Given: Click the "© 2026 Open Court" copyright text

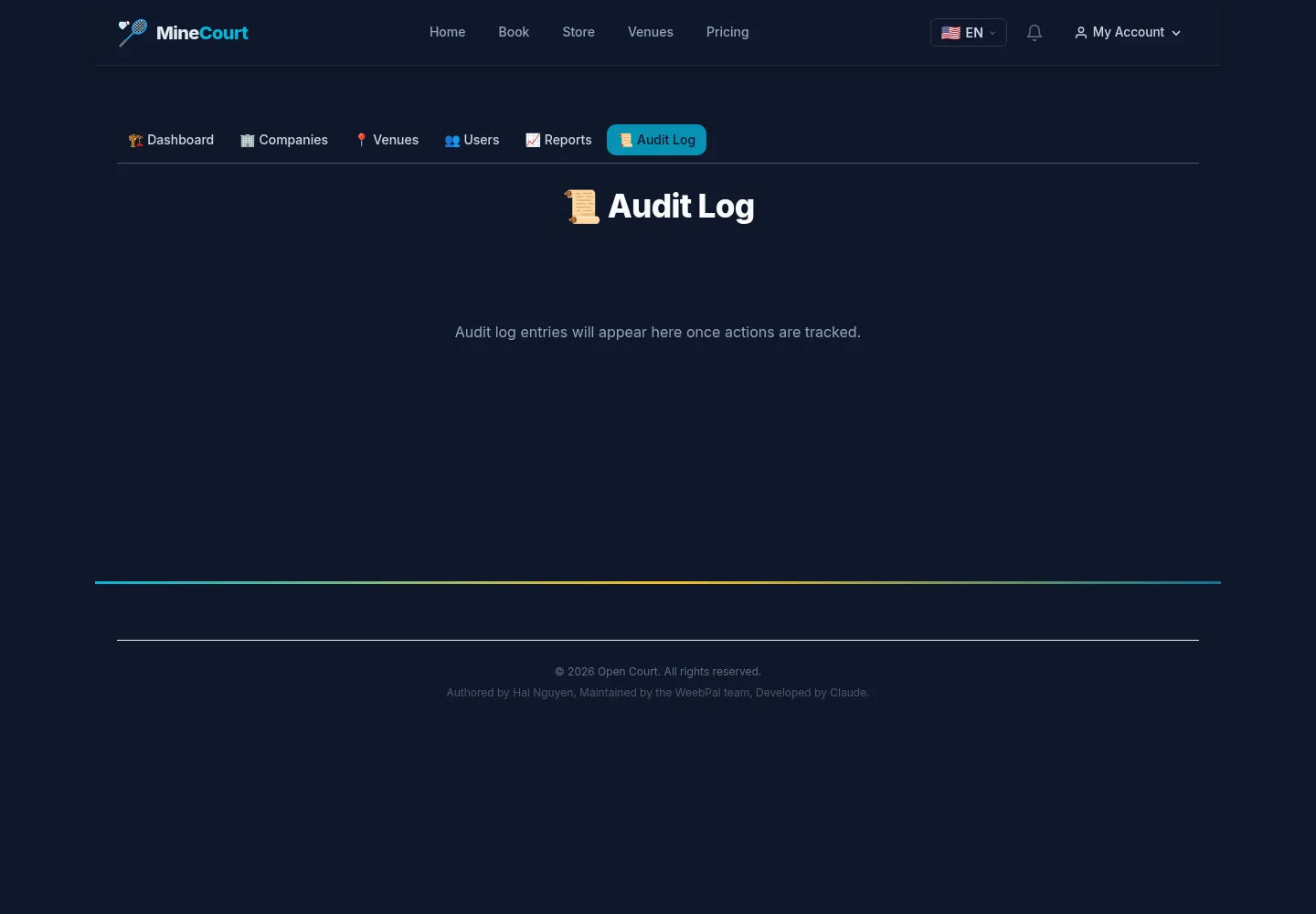Looking at the screenshot, I should tap(658, 672).
